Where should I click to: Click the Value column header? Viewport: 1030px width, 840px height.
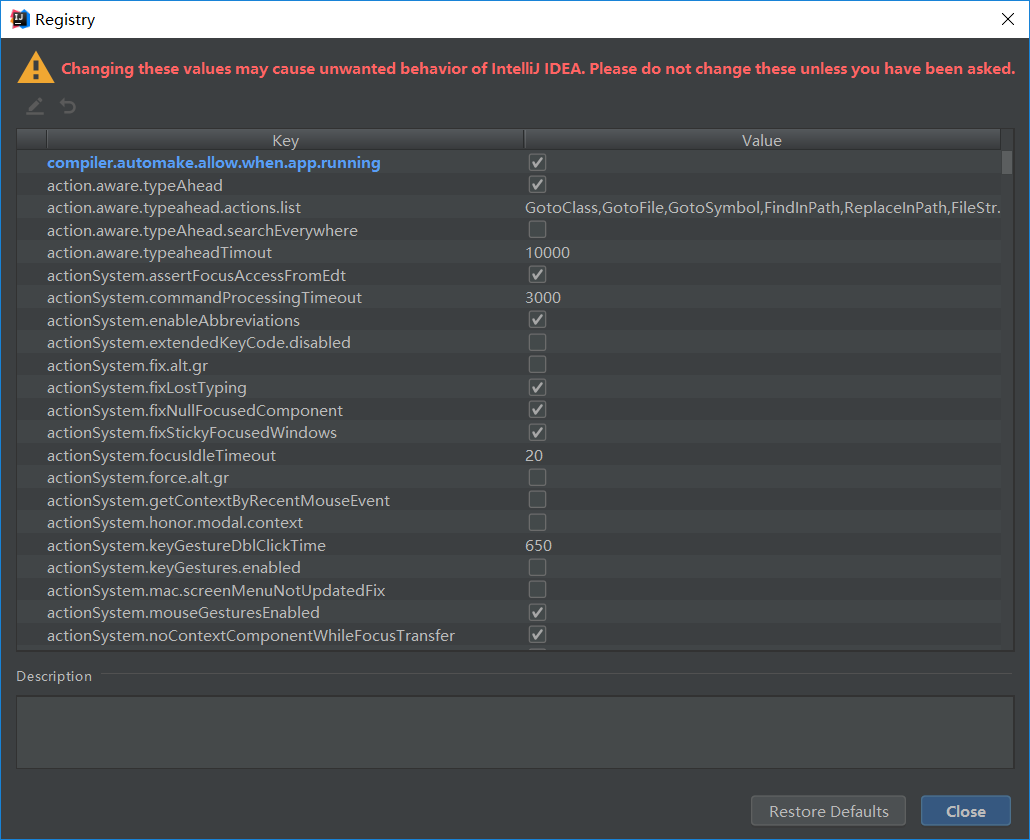(x=762, y=141)
